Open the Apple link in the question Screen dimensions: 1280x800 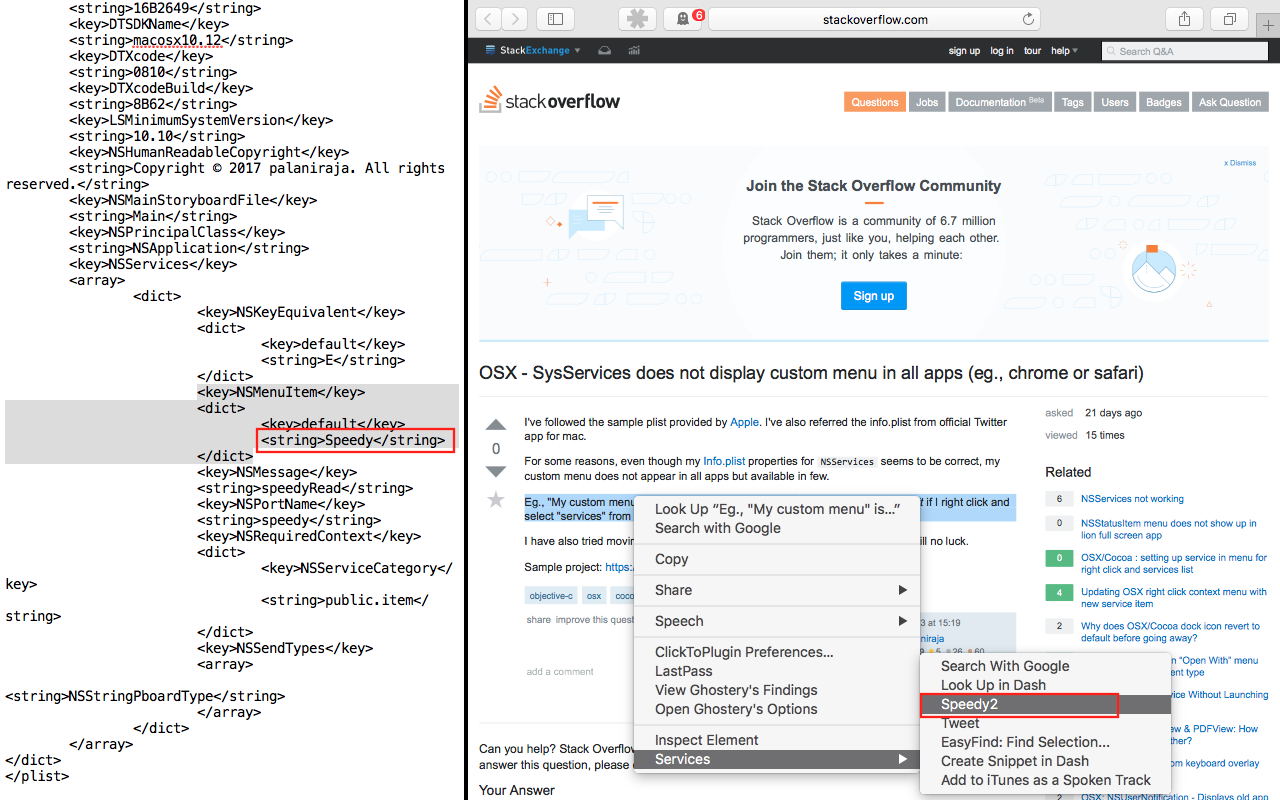tap(744, 423)
